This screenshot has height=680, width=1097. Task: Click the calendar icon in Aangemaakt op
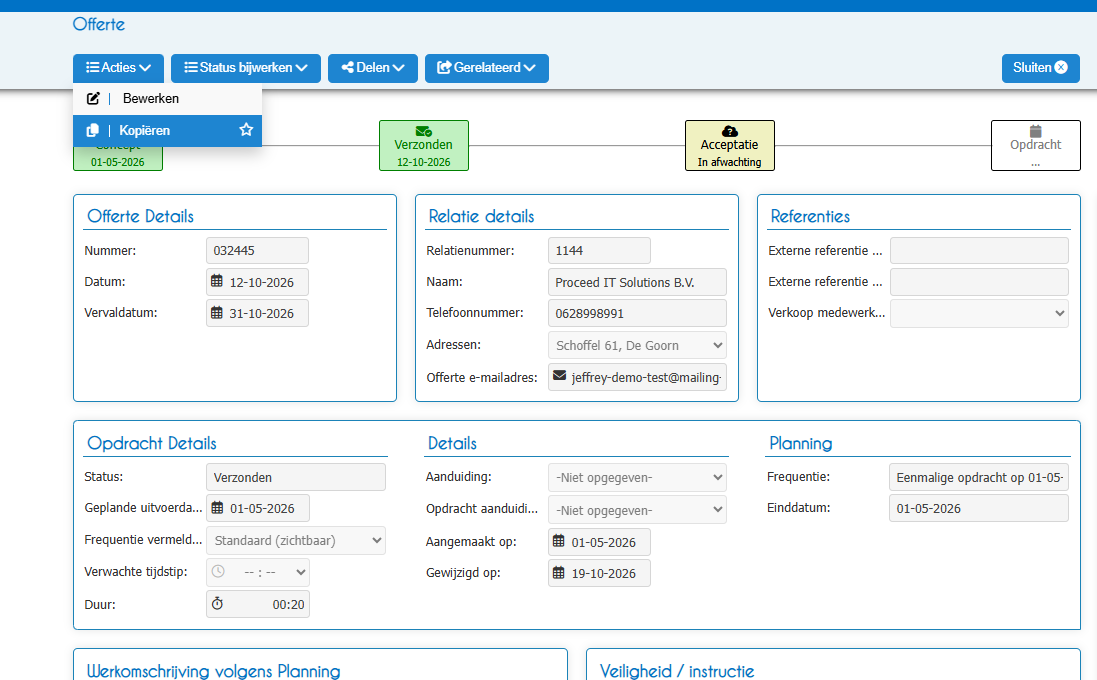[558, 541]
